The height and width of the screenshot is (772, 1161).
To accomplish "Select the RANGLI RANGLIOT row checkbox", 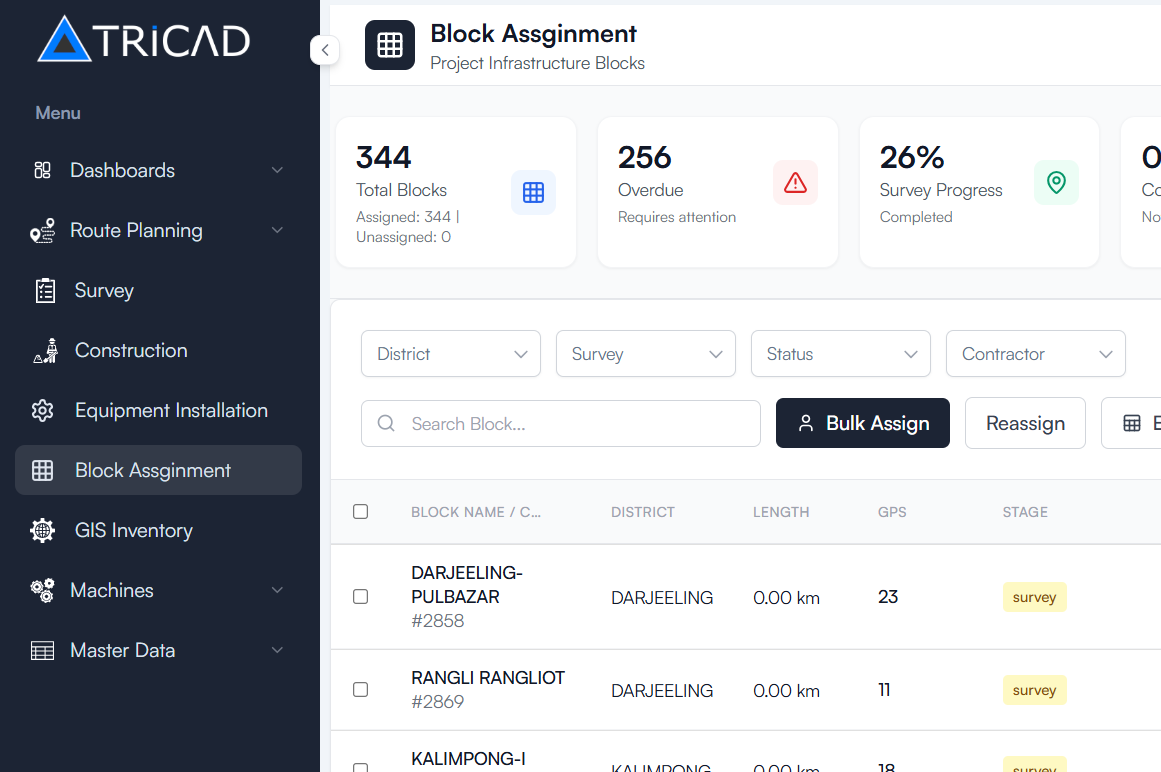I will tap(361, 690).
